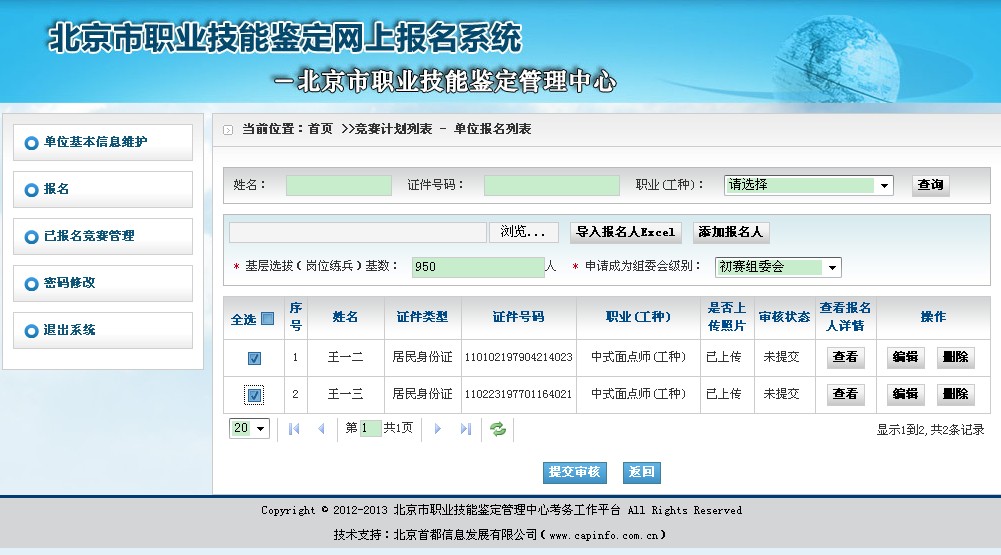Screen dimensions: 1001x555
Task: Click the 姓名 search input field
Action: [338, 186]
